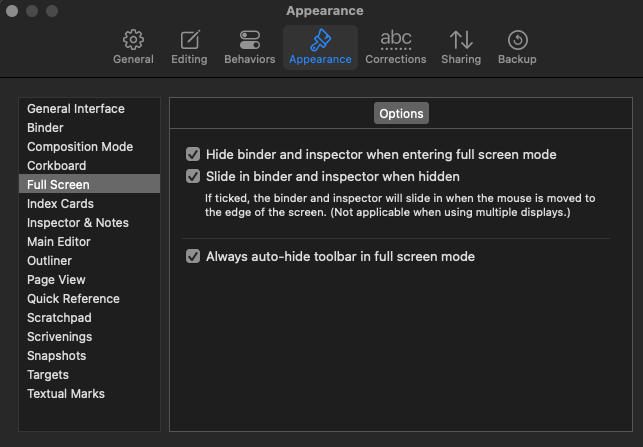Select General Interface in sidebar
The image size is (643, 447).
coord(76,109)
